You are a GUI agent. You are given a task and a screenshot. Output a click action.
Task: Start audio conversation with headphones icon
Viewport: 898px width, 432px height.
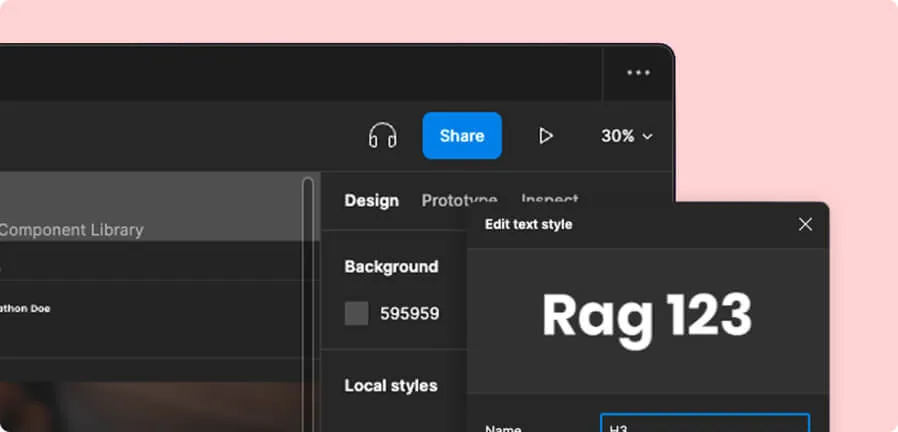383,136
